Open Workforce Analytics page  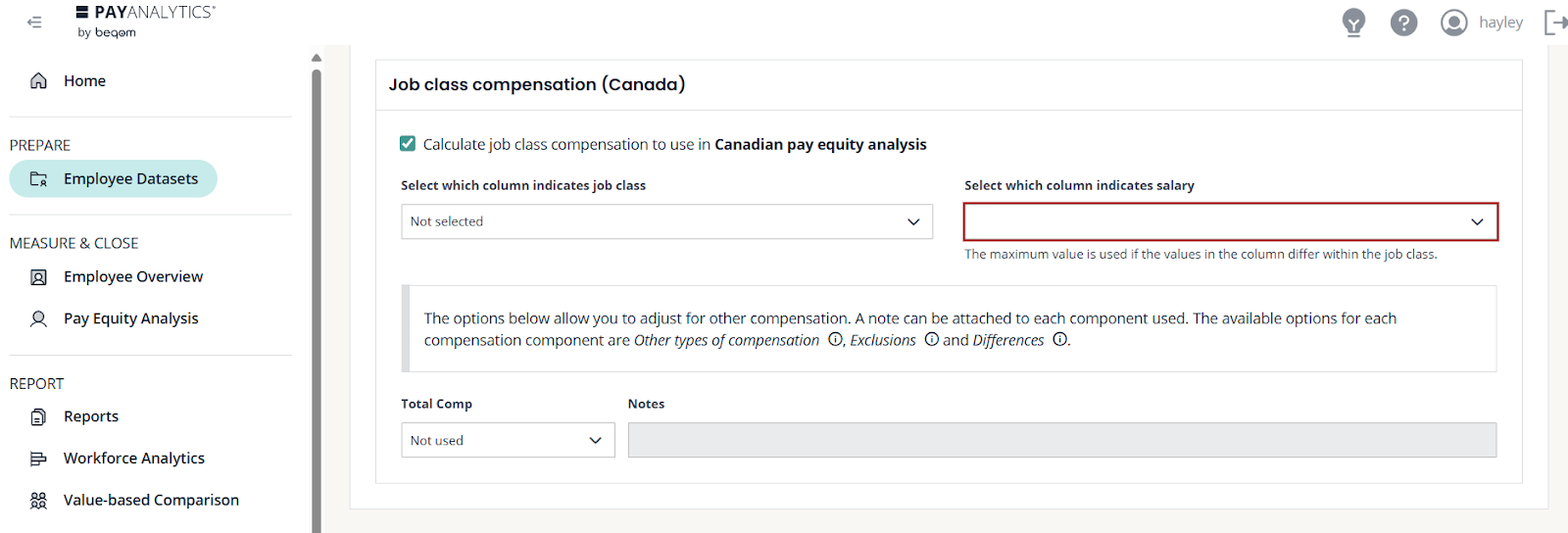pyautogui.click(x=133, y=459)
